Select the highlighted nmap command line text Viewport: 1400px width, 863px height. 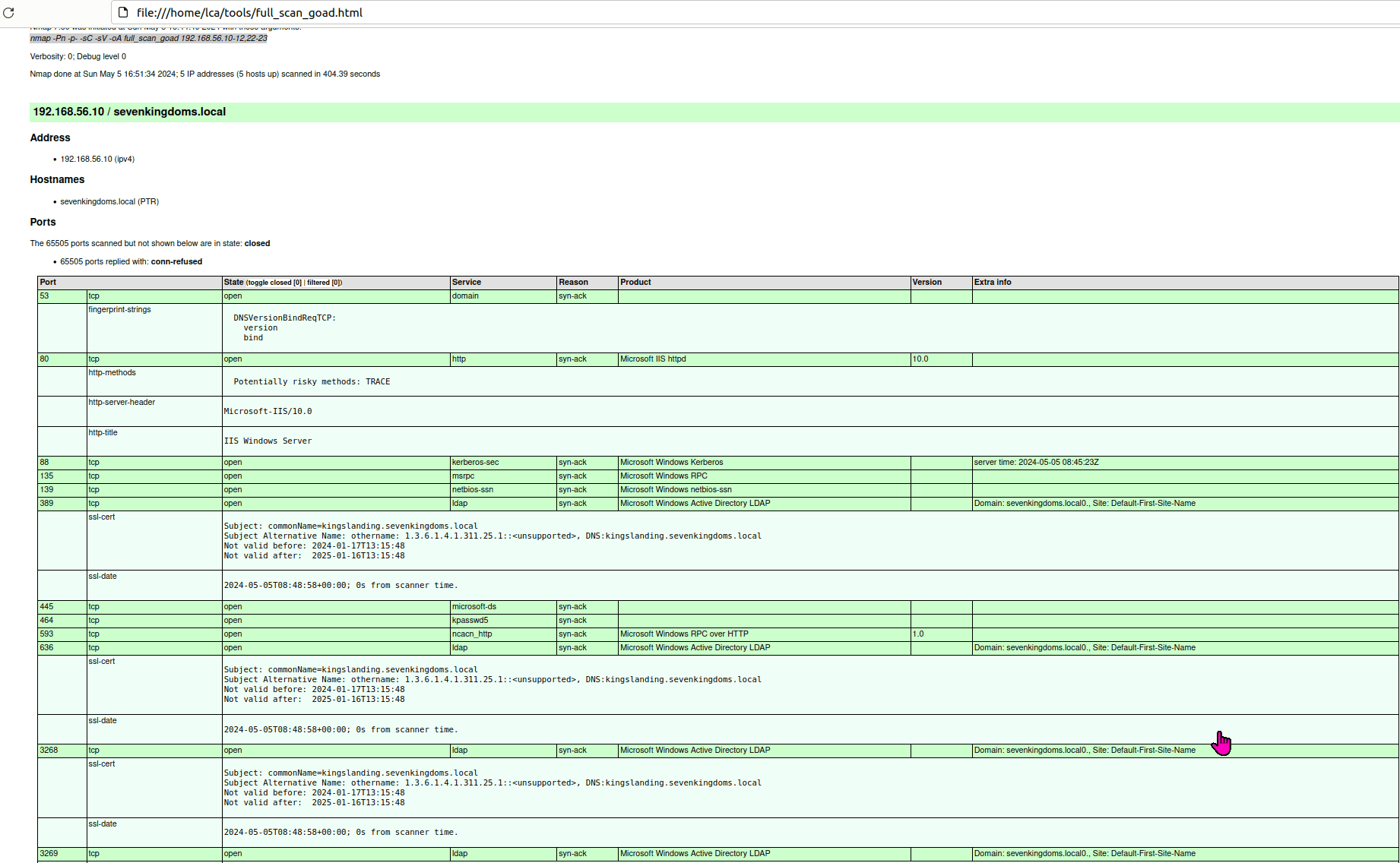point(148,38)
